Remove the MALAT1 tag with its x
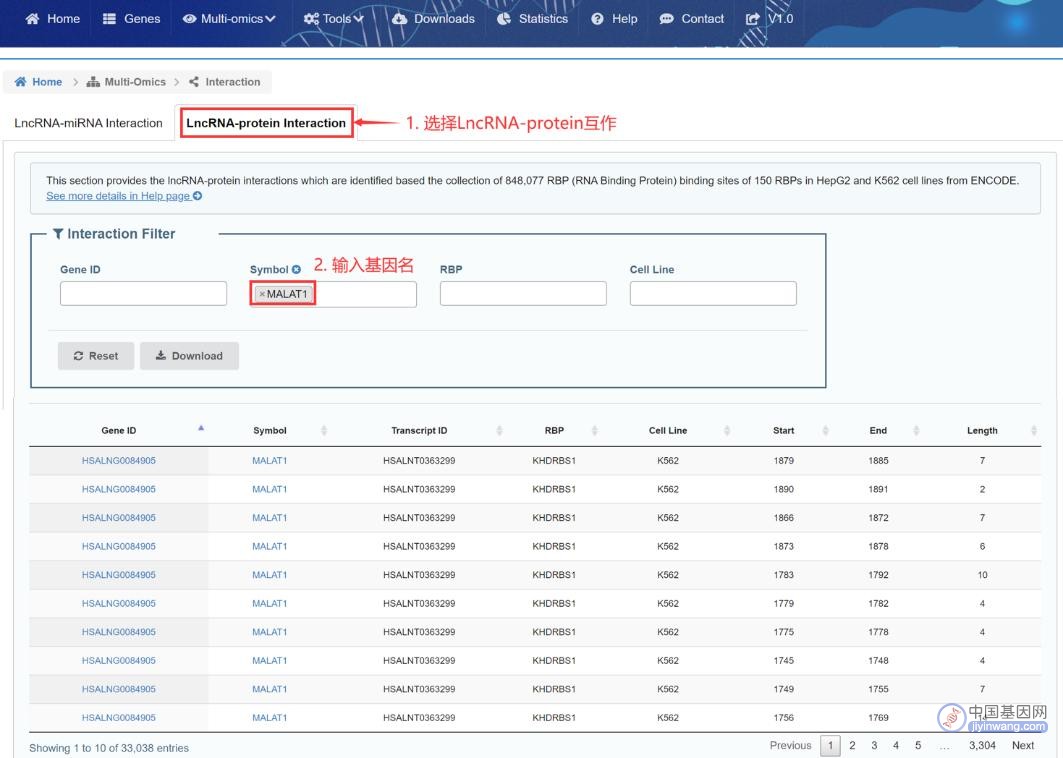 262,294
